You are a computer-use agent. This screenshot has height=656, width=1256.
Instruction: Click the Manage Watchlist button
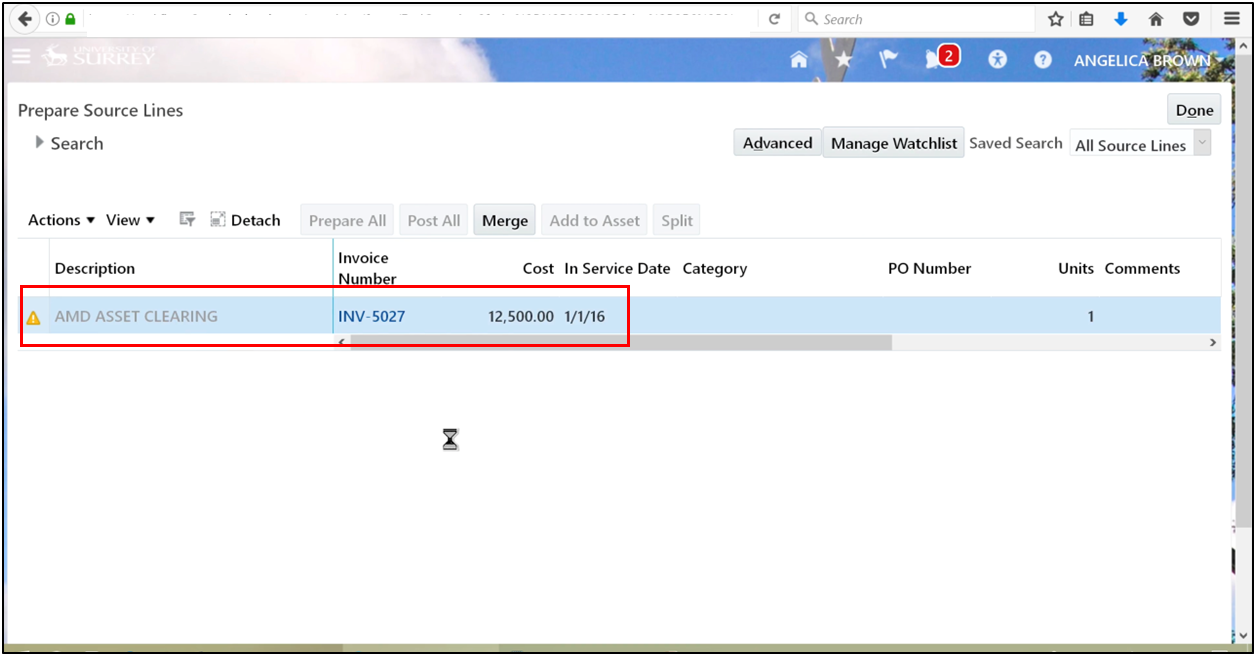893,143
